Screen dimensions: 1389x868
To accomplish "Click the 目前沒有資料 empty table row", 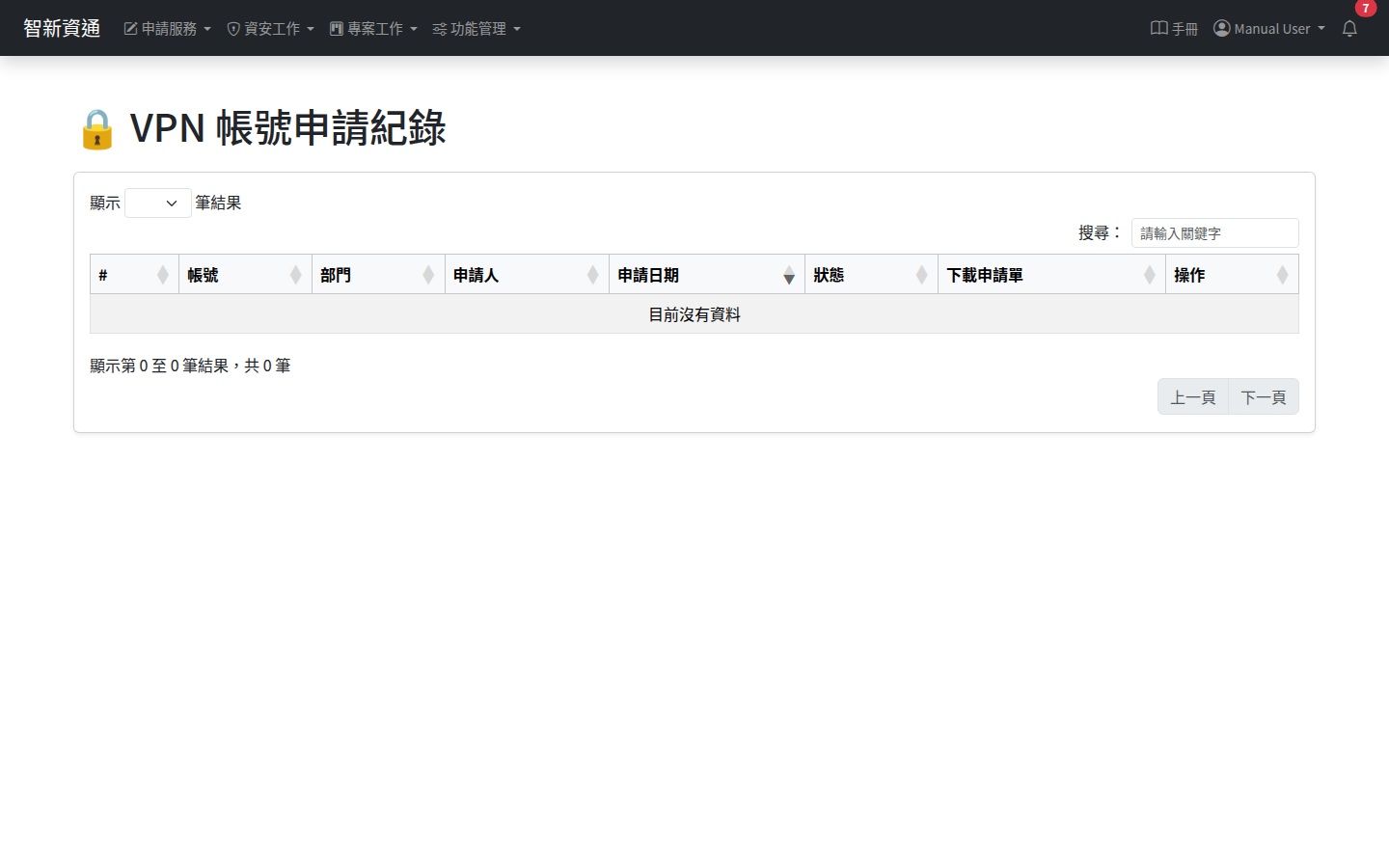I will 694,314.
